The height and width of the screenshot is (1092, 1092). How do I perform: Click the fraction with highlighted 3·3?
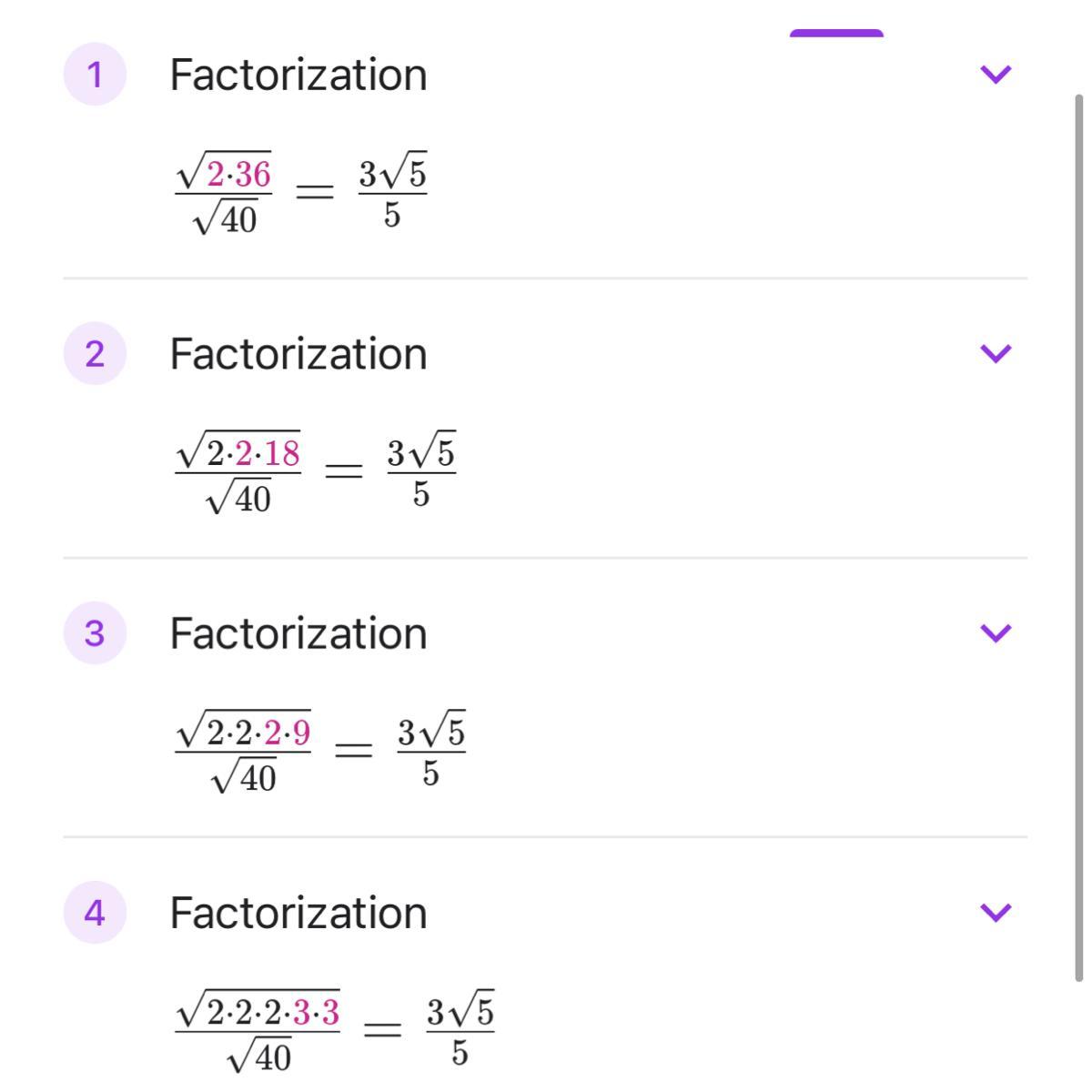pyautogui.click(x=258, y=1032)
